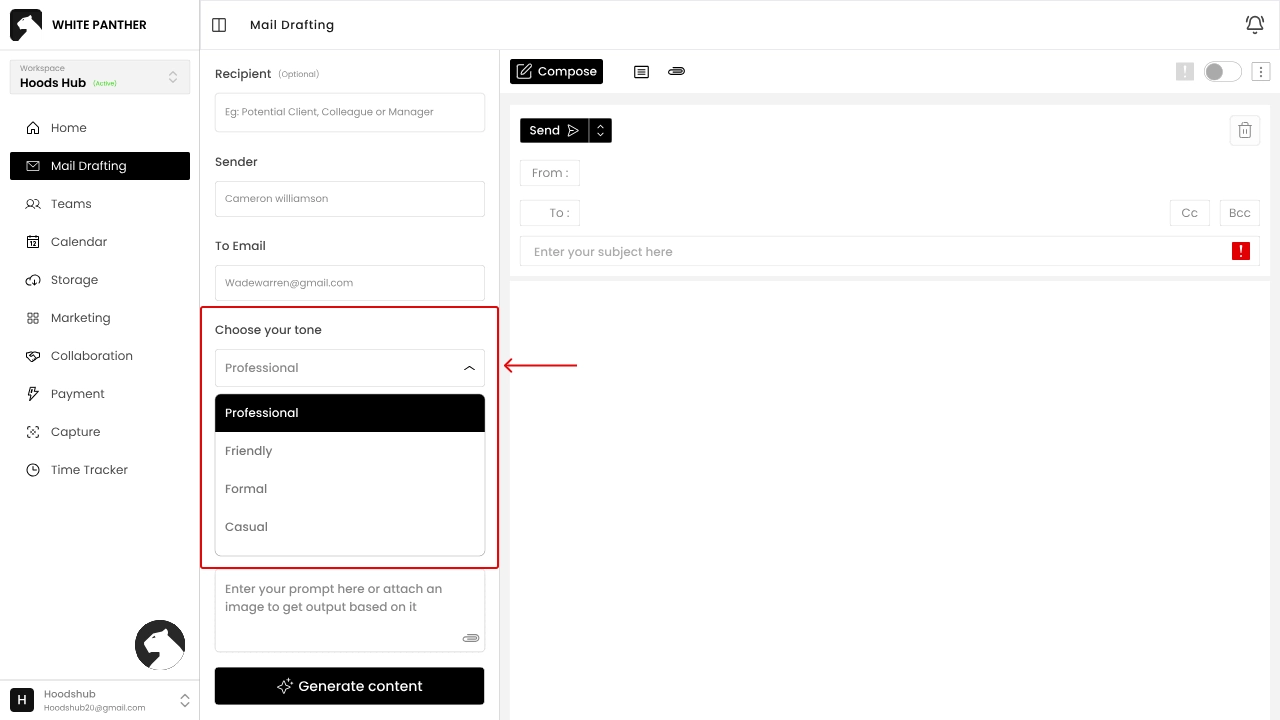Viewport: 1280px width, 720px height.
Task: Open the Send options arrow dropdown
Action: [x=600, y=131]
